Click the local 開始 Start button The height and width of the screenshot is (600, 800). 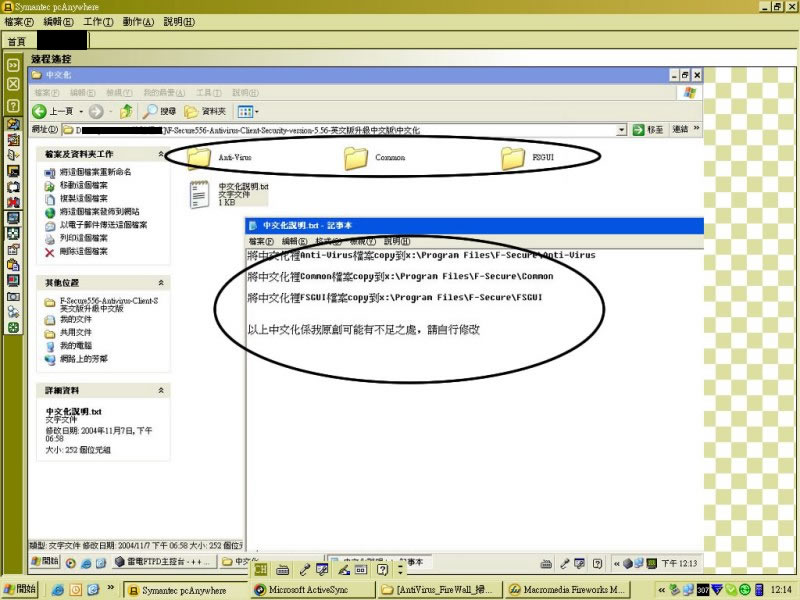[20, 589]
